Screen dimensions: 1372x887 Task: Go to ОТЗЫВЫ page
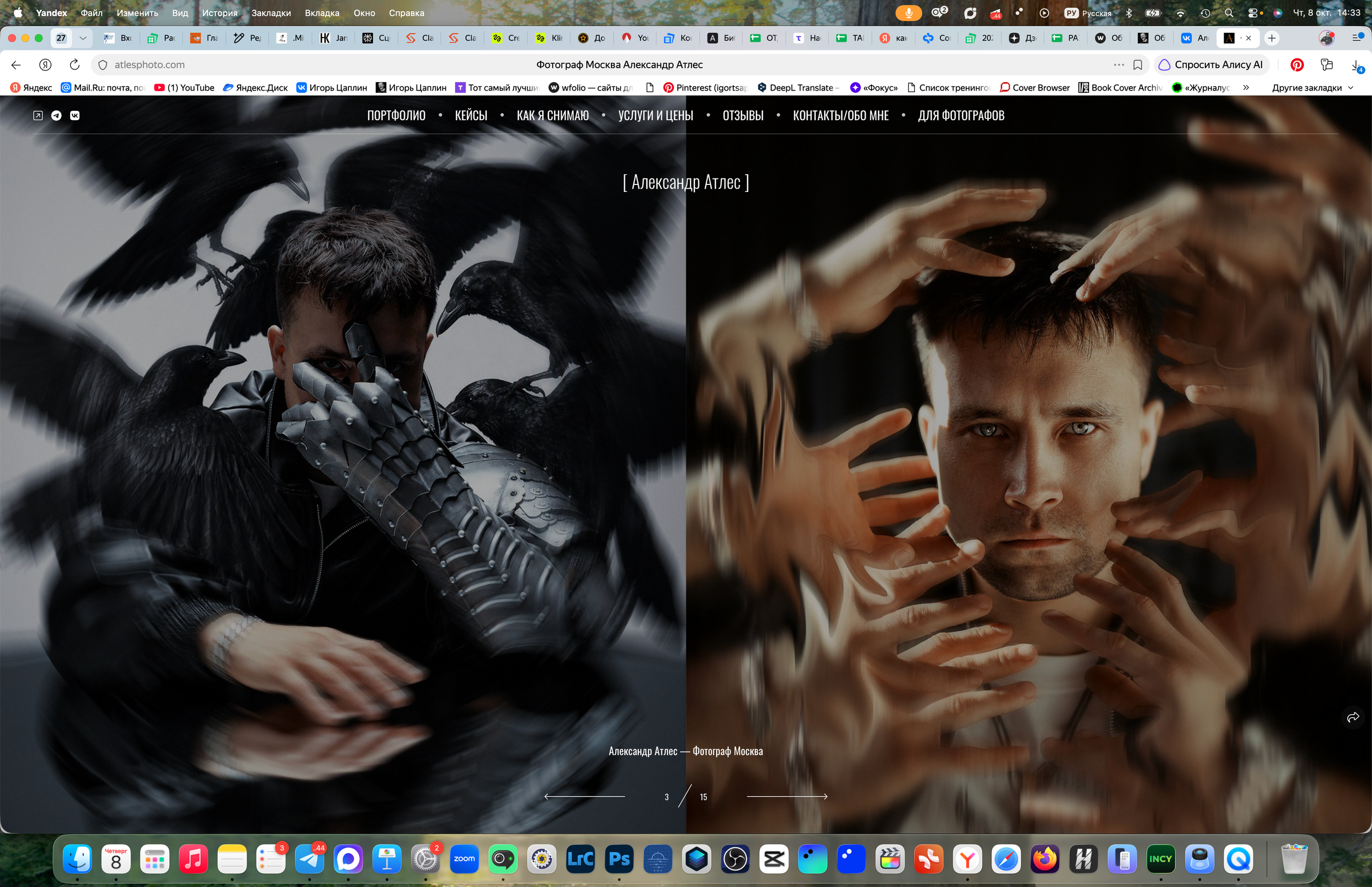pyautogui.click(x=743, y=115)
